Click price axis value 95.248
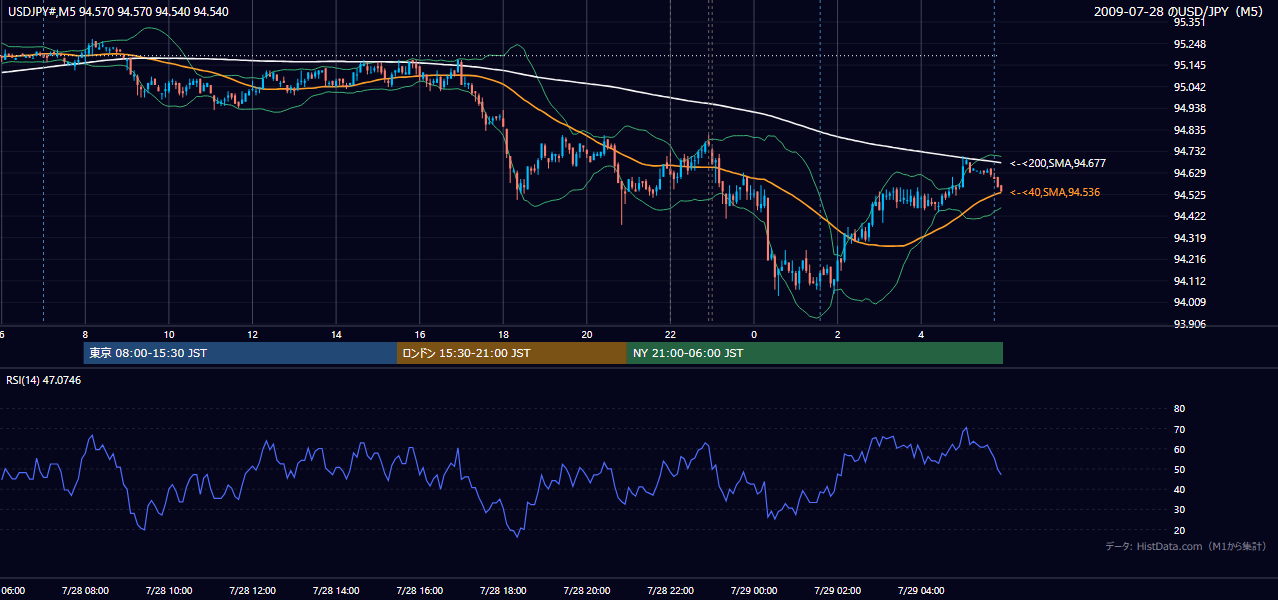The height and width of the screenshot is (600, 1278). point(1189,44)
